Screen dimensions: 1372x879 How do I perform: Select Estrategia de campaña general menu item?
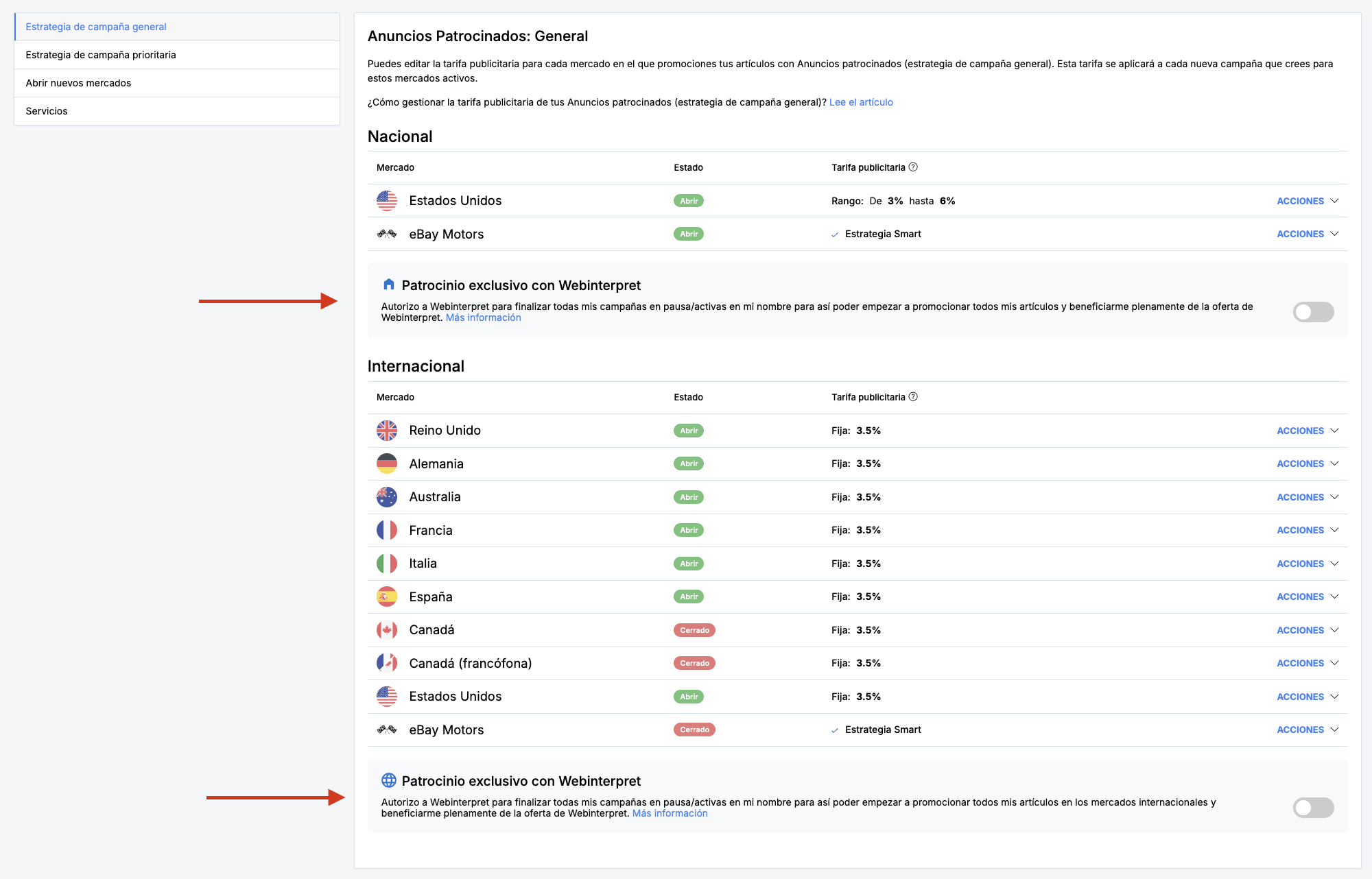177,27
